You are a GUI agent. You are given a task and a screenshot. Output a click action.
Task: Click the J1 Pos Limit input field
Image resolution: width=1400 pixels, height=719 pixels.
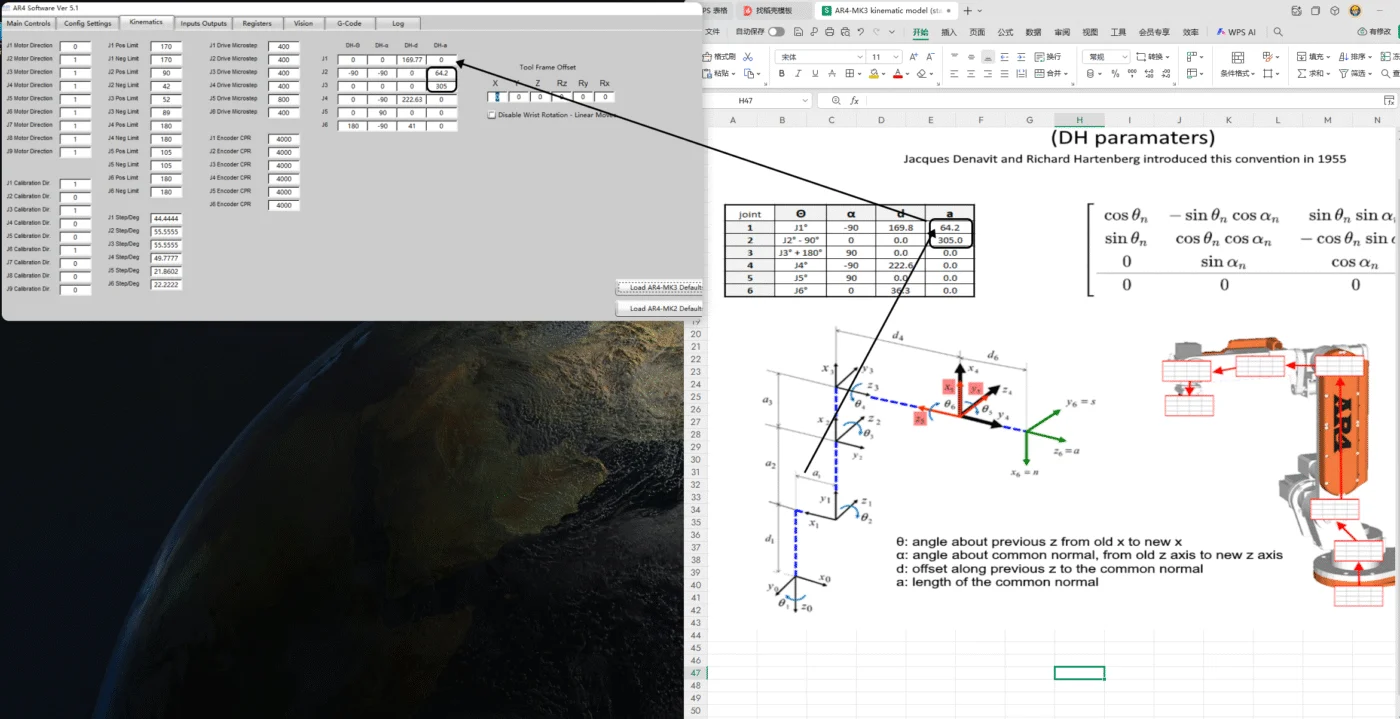point(166,46)
